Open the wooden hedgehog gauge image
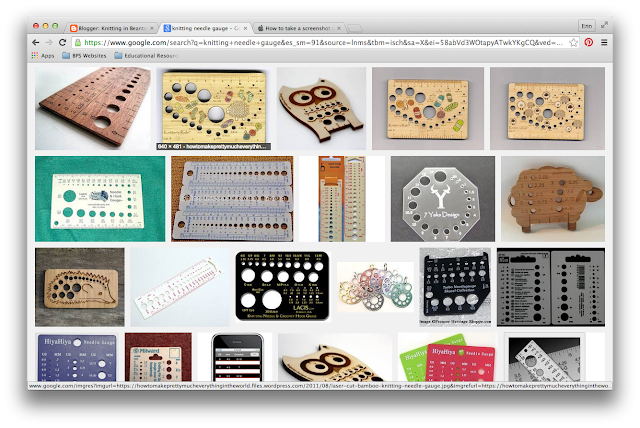 [80, 287]
